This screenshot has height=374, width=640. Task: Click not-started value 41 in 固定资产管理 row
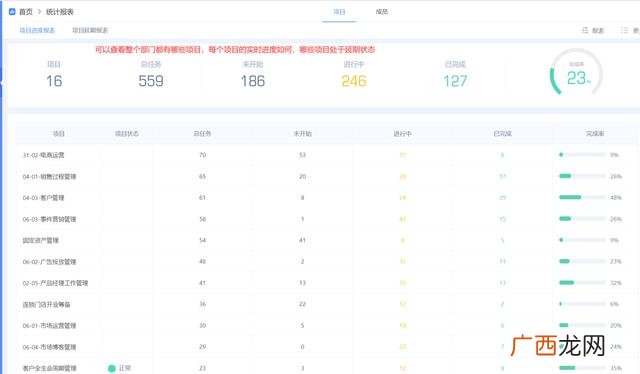302,240
